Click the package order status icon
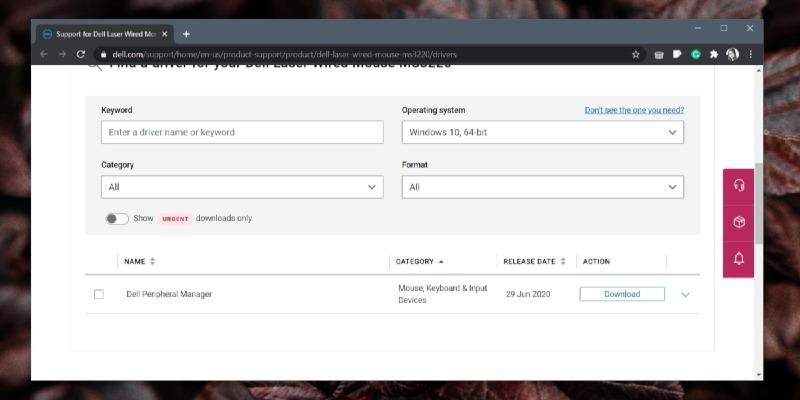Image resolution: width=800 pixels, height=400 pixels. (x=739, y=222)
